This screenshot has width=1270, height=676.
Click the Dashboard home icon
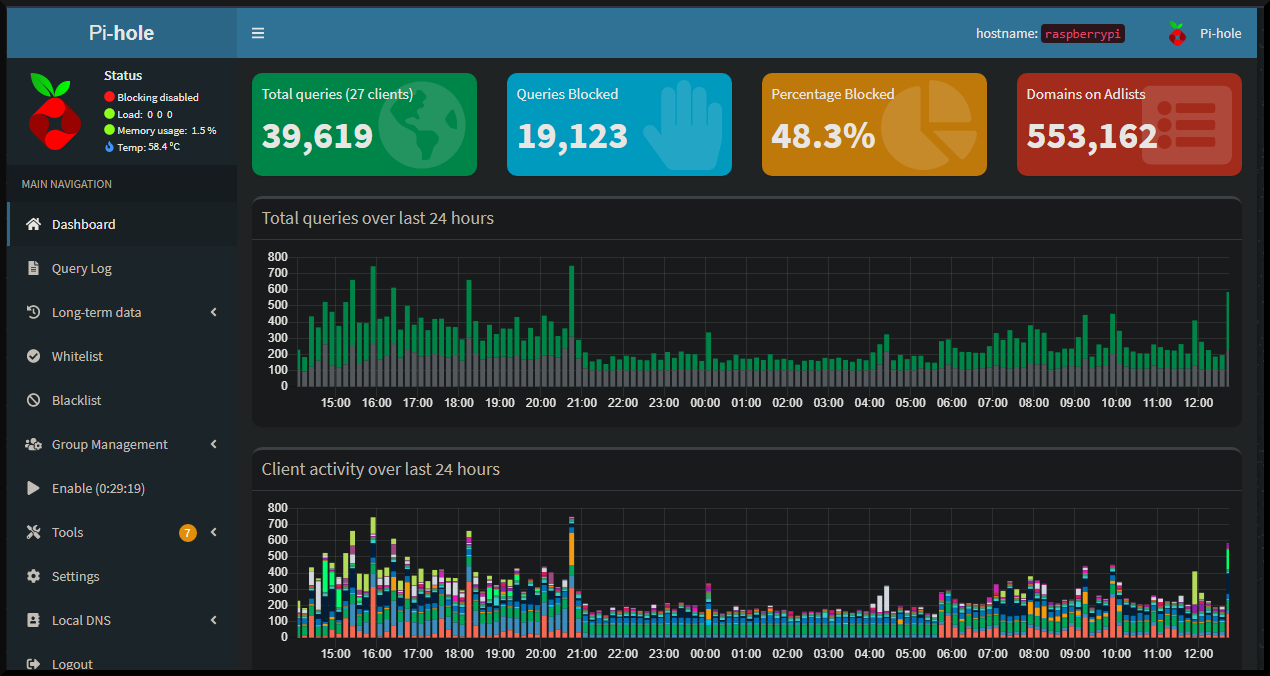(33, 224)
